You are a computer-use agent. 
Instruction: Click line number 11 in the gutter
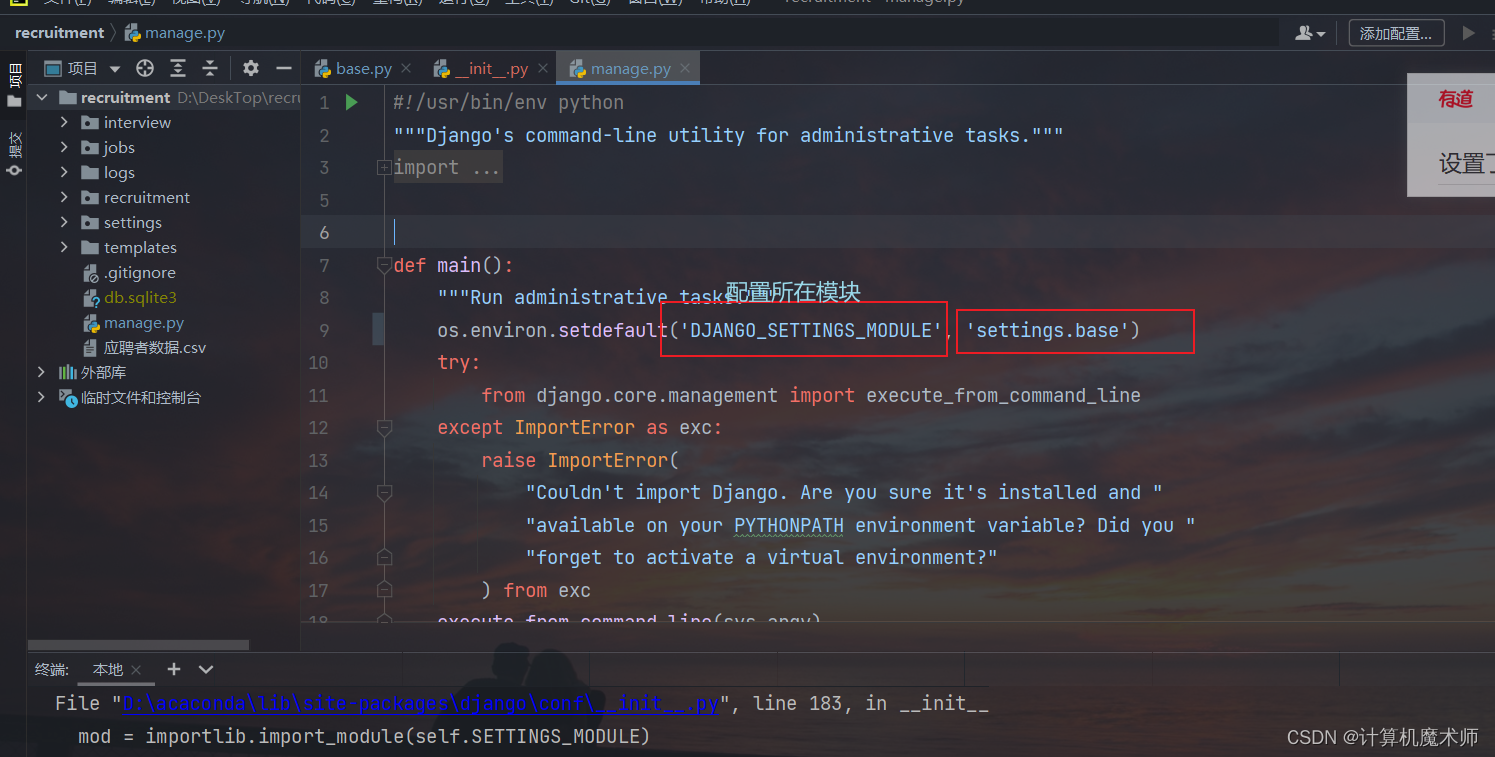pyautogui.click(x=318, y=395)
